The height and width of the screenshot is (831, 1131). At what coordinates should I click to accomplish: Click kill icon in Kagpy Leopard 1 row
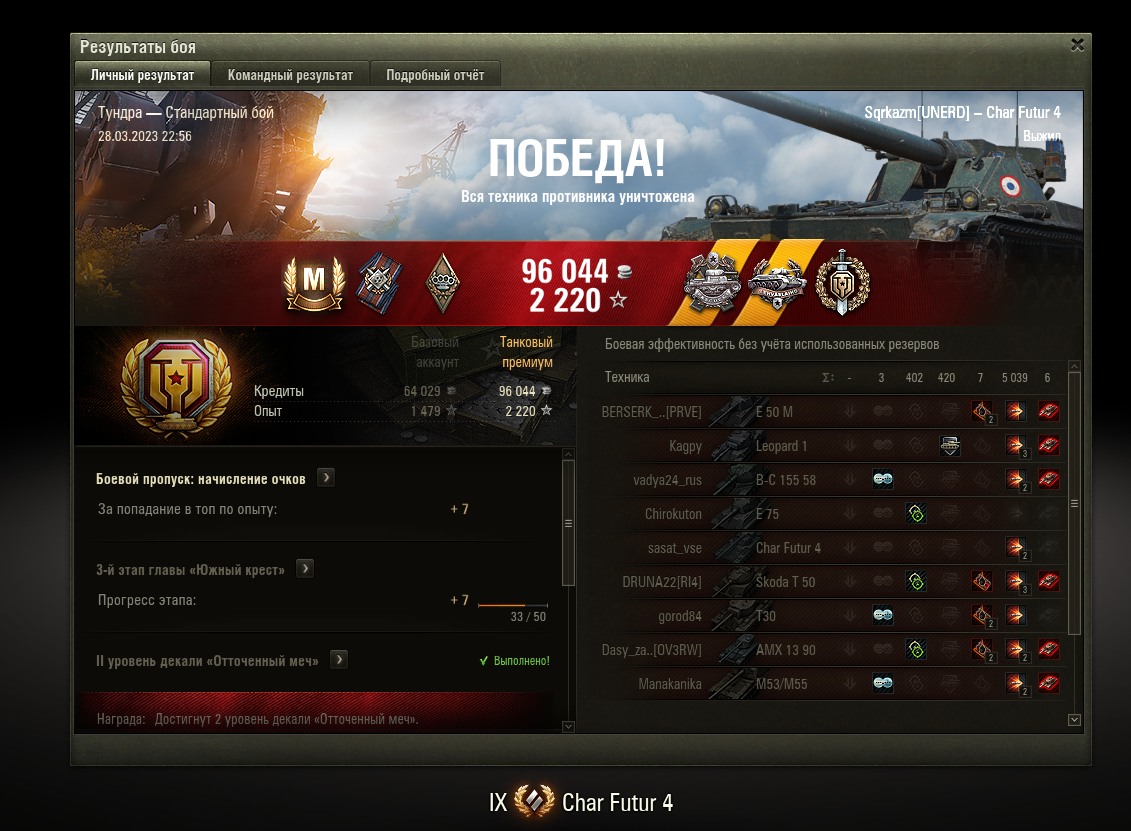[950, 446]
